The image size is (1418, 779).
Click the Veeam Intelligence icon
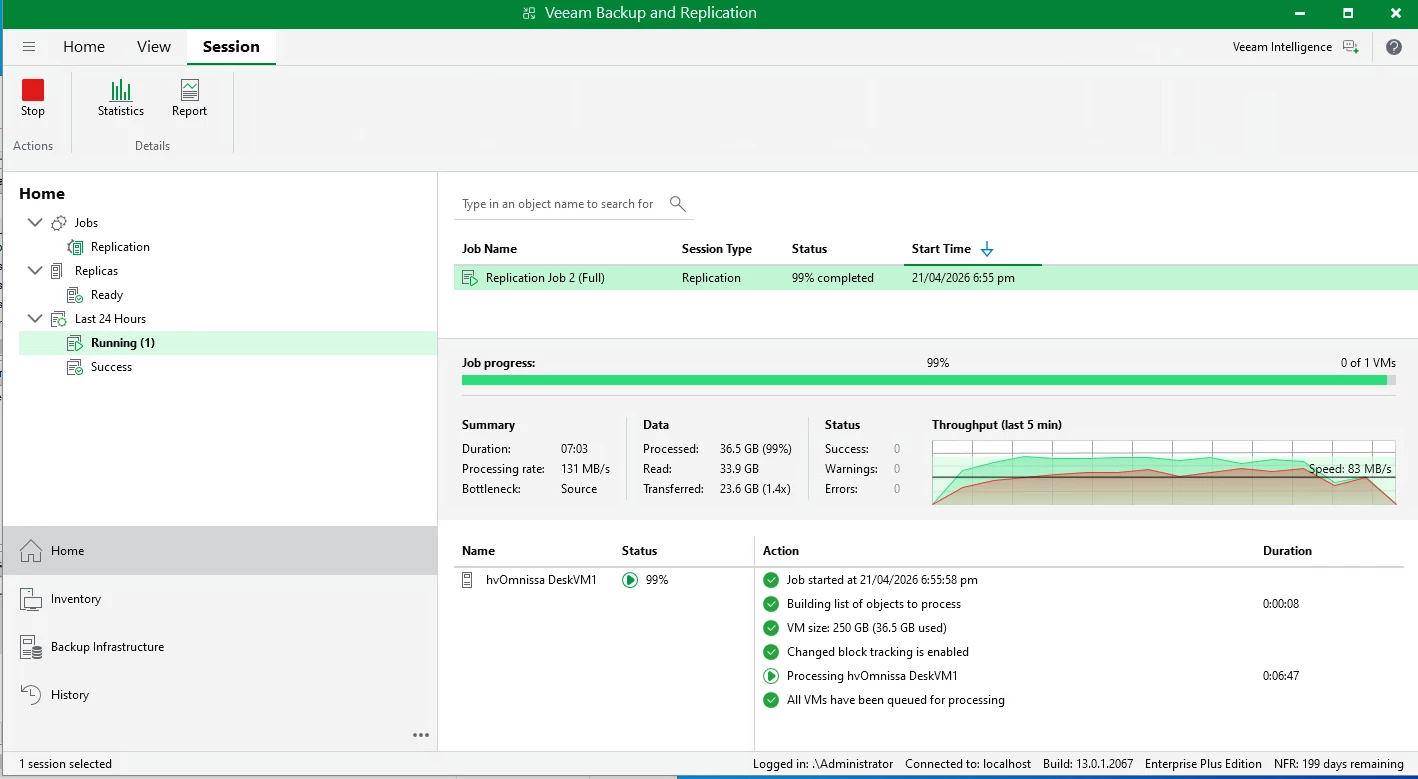[x=1350, y=47]
